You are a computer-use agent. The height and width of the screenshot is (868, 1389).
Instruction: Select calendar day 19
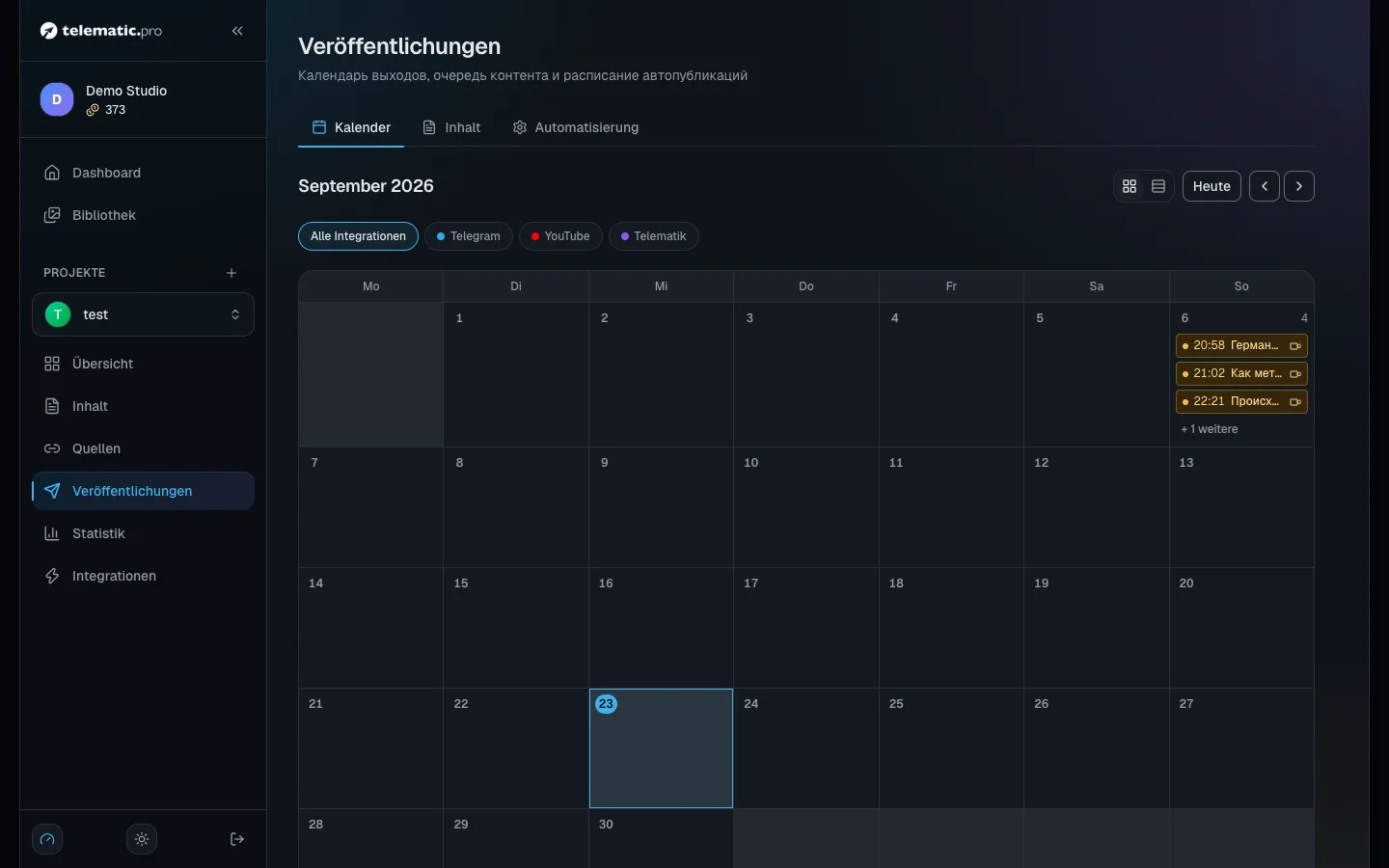[1097, 628]
